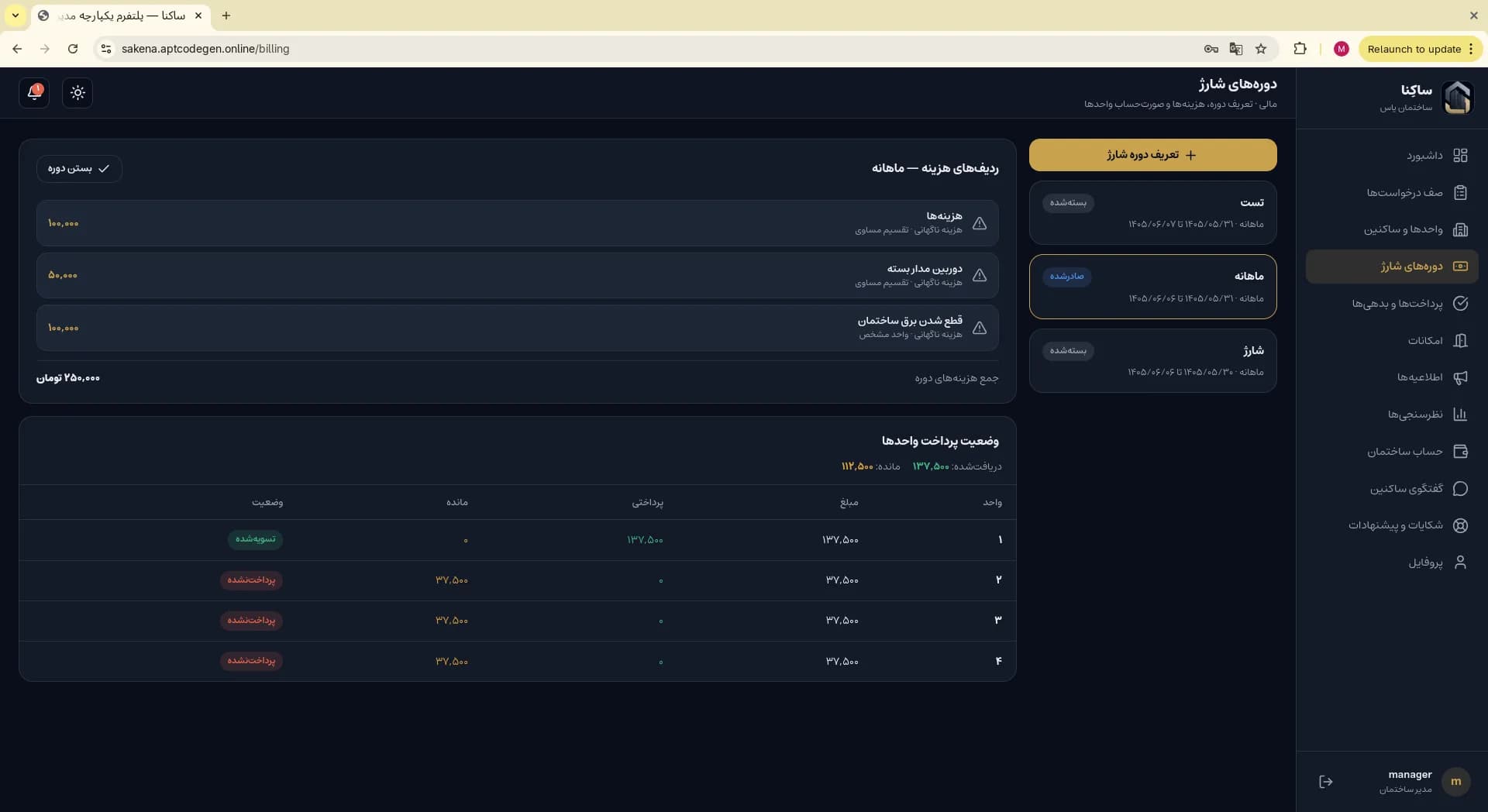Select the شارژ charge period card
The height and width of the screenshot is (812, 1488).
click(1153, 361)
